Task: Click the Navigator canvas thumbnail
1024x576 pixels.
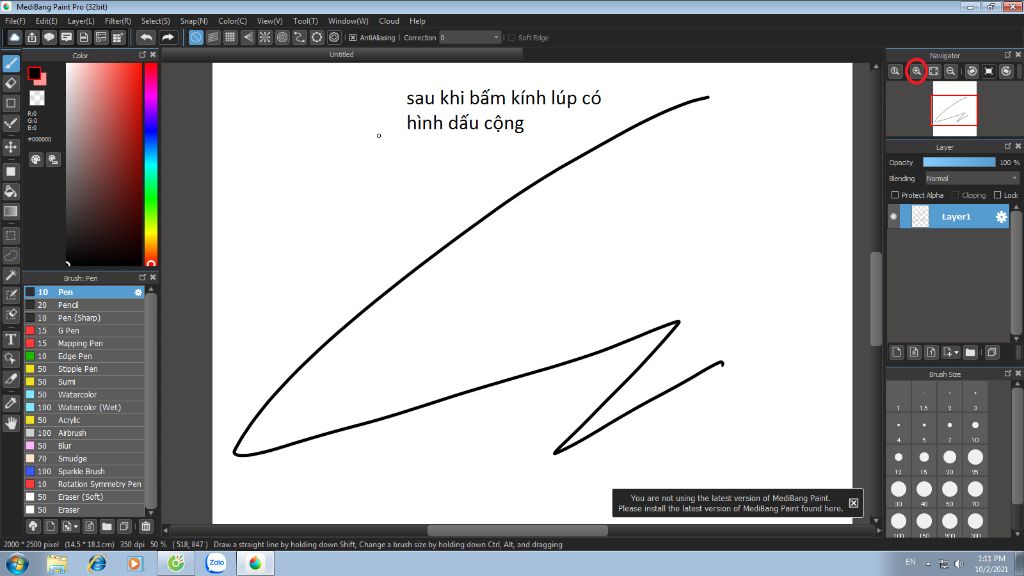Action: point(954,109)
